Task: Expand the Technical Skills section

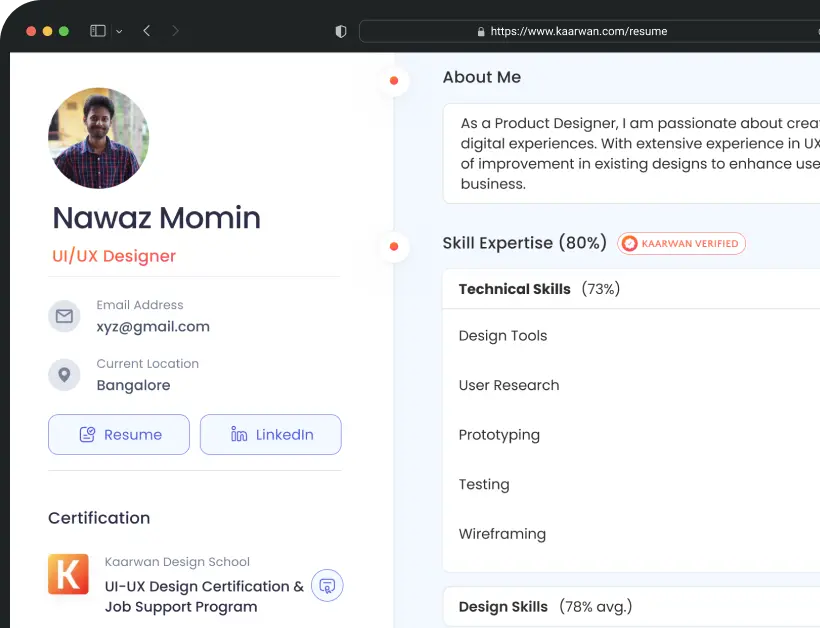Action: click(x=539, y=289)
